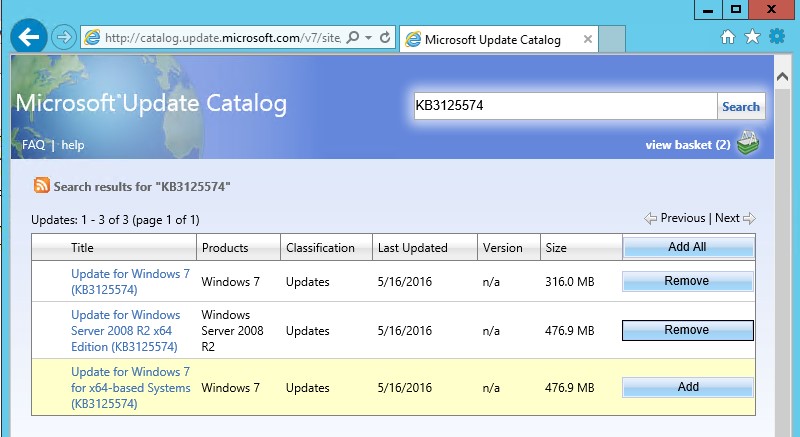This screenshot has width=800, height=437.
Task: Click the scrollbar up arrow
Action: point(782,76)
